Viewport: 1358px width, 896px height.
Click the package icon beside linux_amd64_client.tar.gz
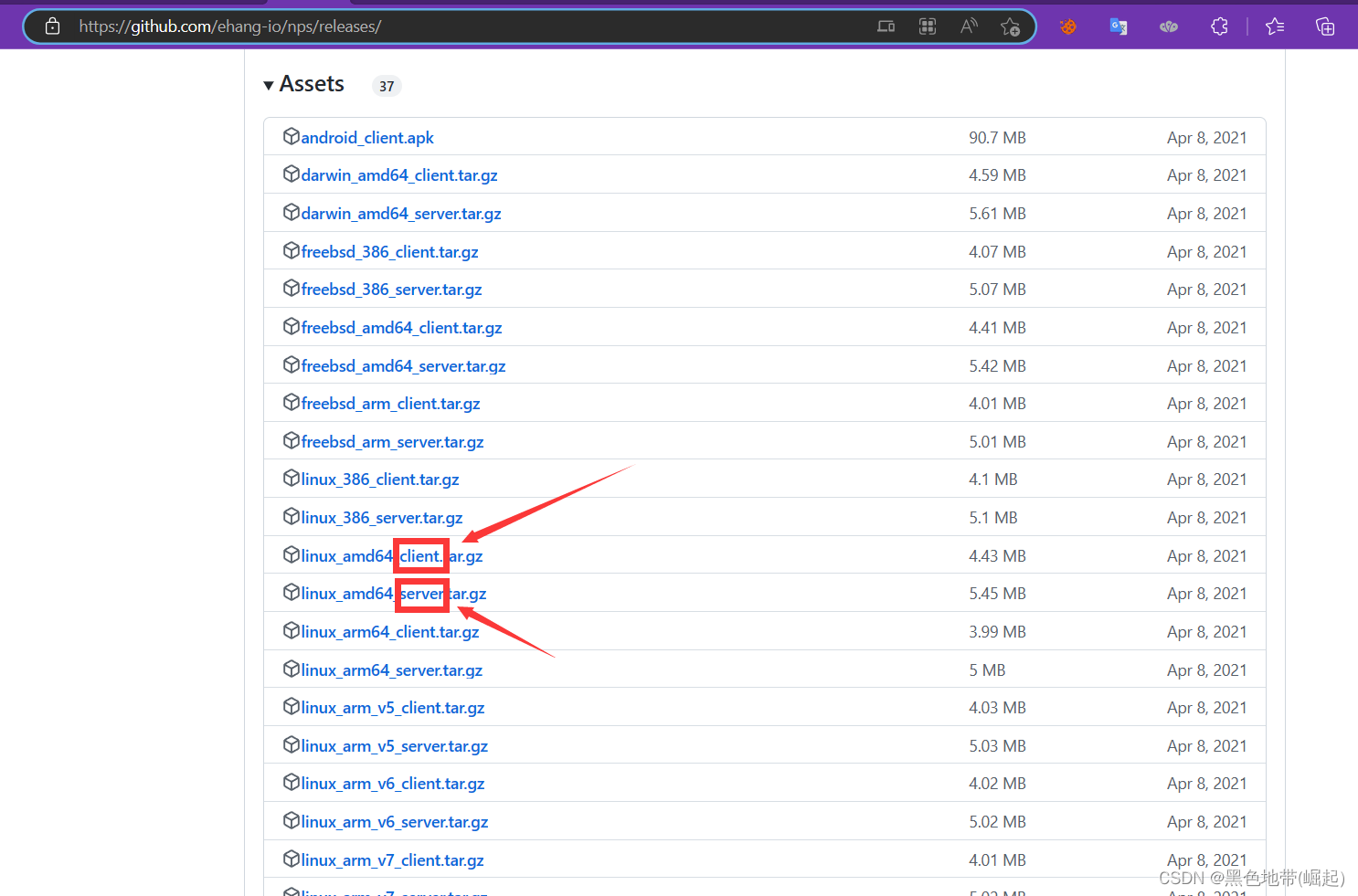click(x=292, y=554)
